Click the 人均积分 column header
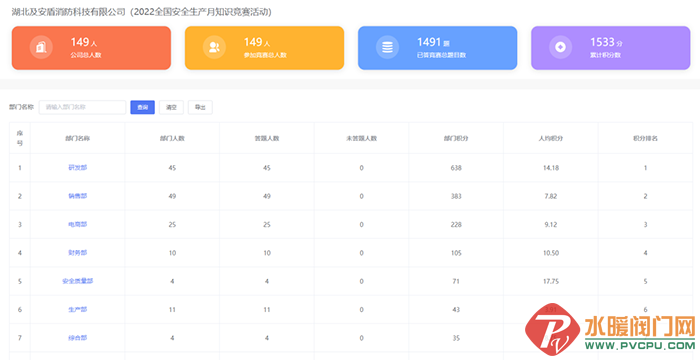700x360 pixels. point(551,138)
